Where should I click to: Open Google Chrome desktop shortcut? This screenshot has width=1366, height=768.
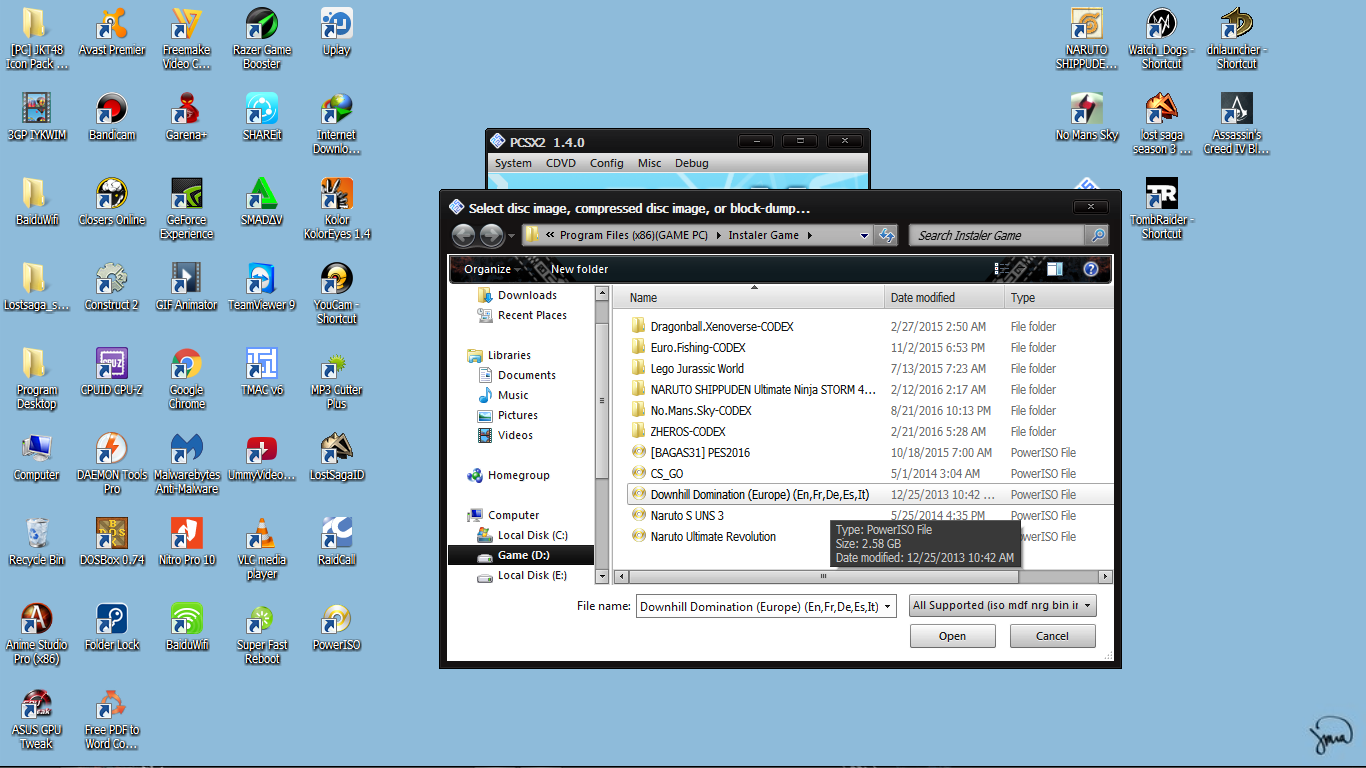click(x=187, y=379)
